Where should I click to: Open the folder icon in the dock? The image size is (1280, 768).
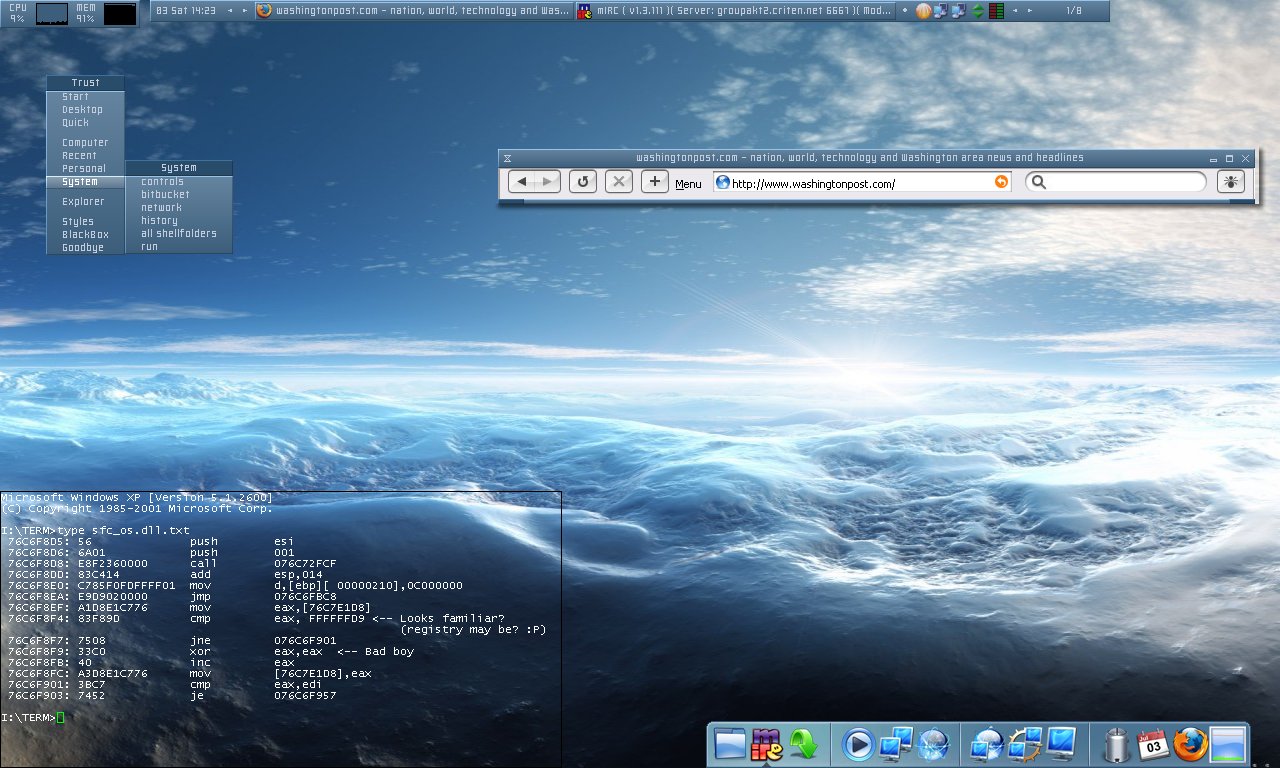(731, 744)
